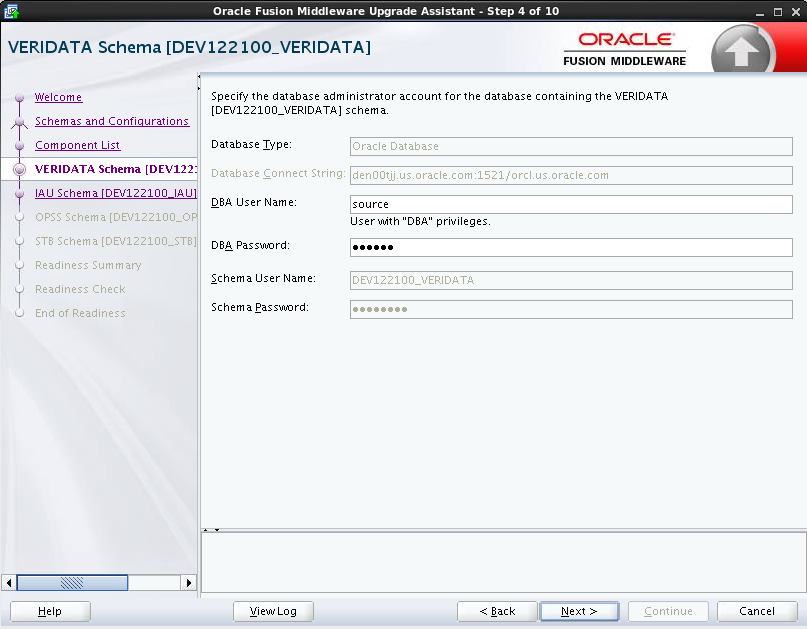
Task: Click the navigation pane left scroll arrow
Action: pos(9,583)
